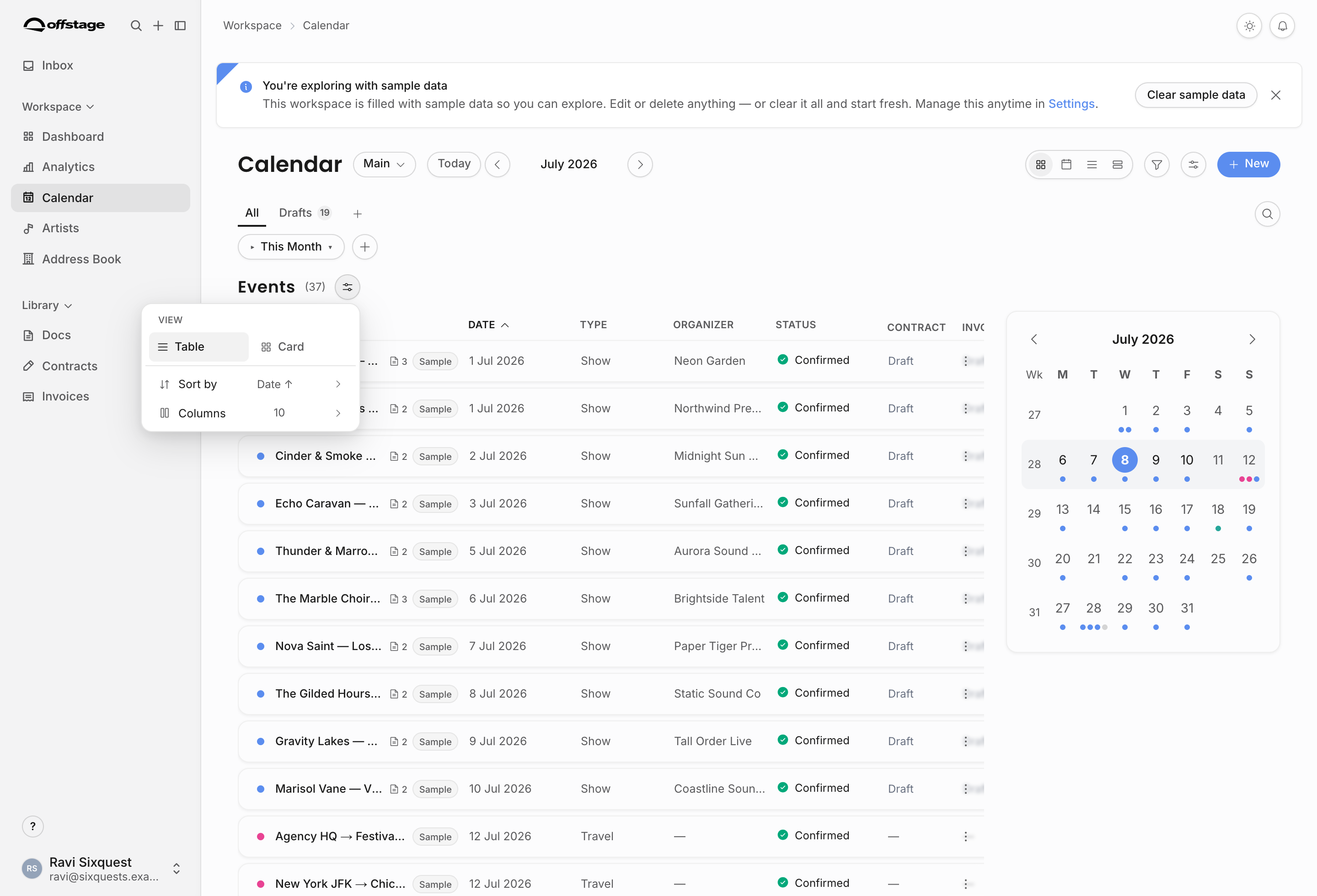Click the ORGANIZER column header
The height and width of the screenshot is (896, 1317).
tap(703, 325)
